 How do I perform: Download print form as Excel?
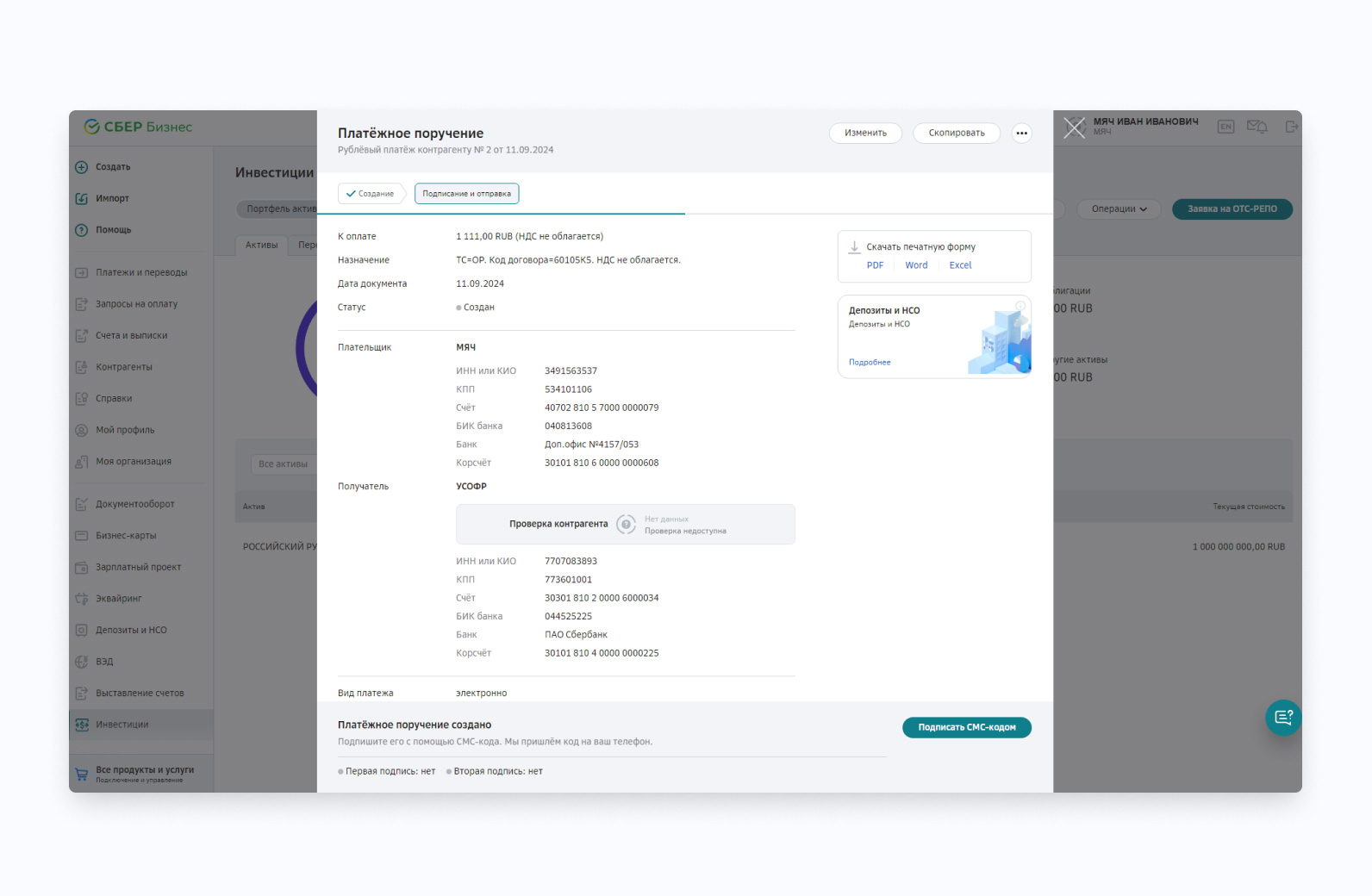[960, 265]
